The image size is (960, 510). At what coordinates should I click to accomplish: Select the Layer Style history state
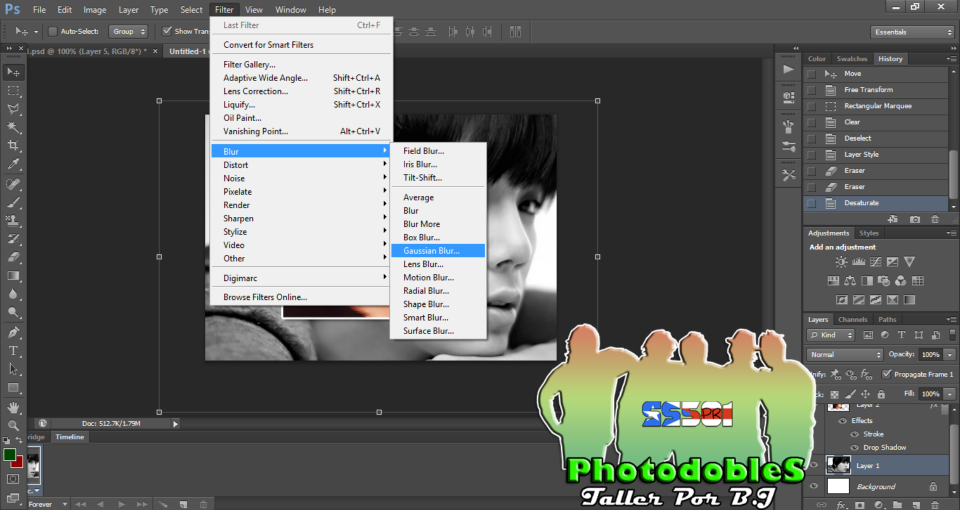pos(876,155)
